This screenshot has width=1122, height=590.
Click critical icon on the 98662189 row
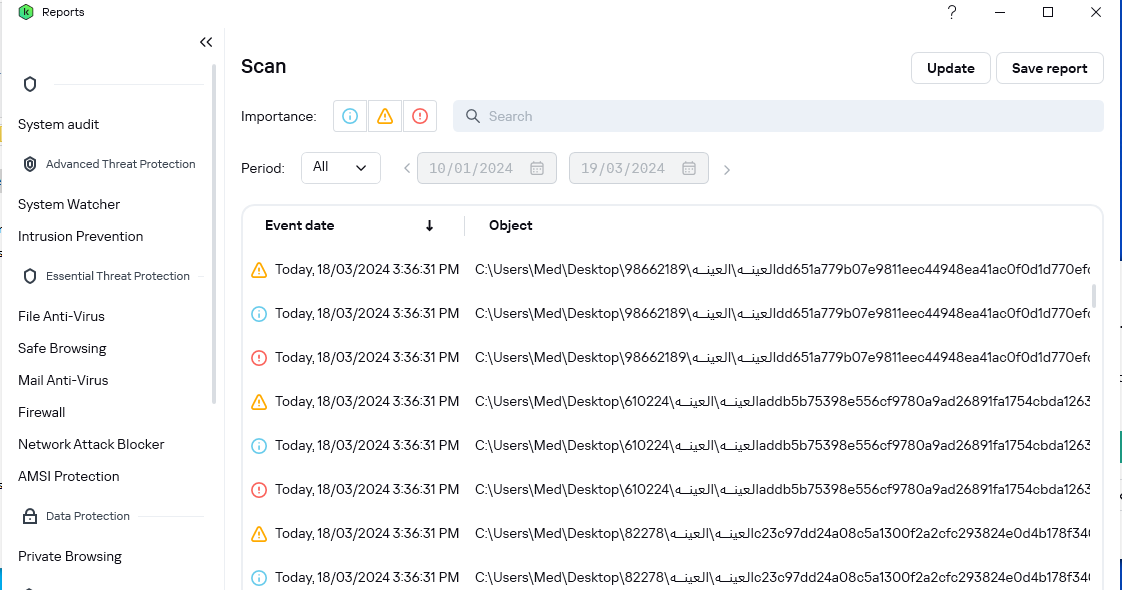(259, 358)
